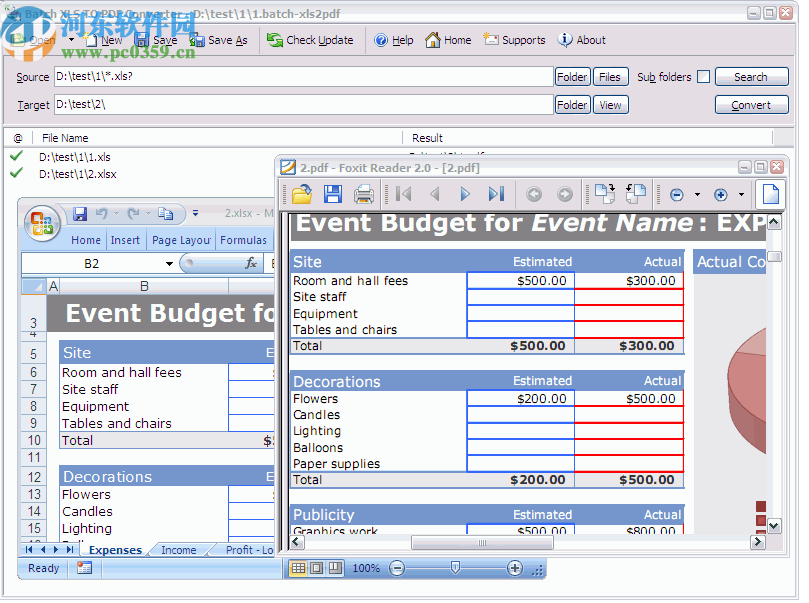Switch to Normal view in Excel status bar
The image size is (809, 603).
tap(297, 568)
